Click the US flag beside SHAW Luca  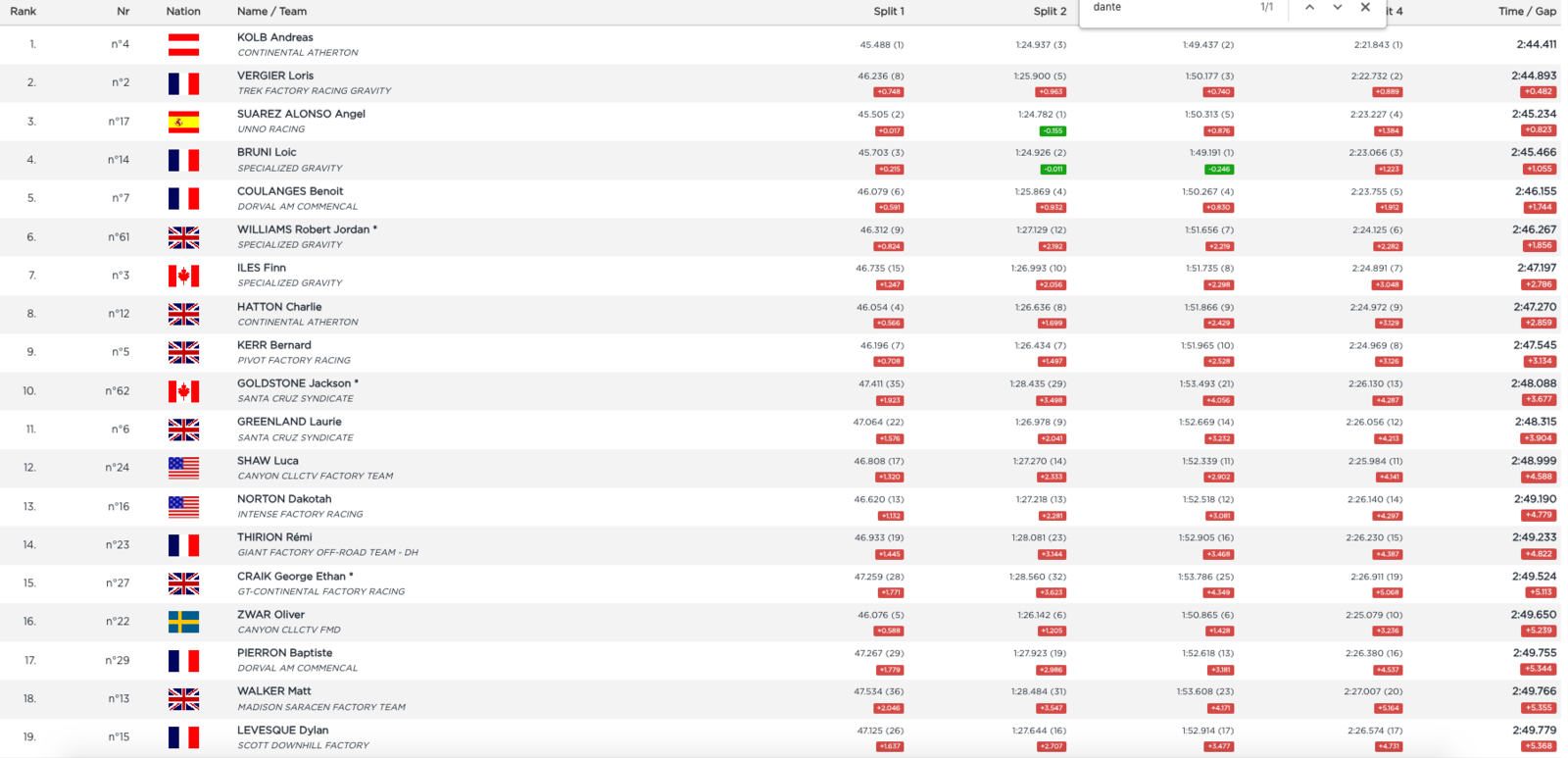(183, 469)
